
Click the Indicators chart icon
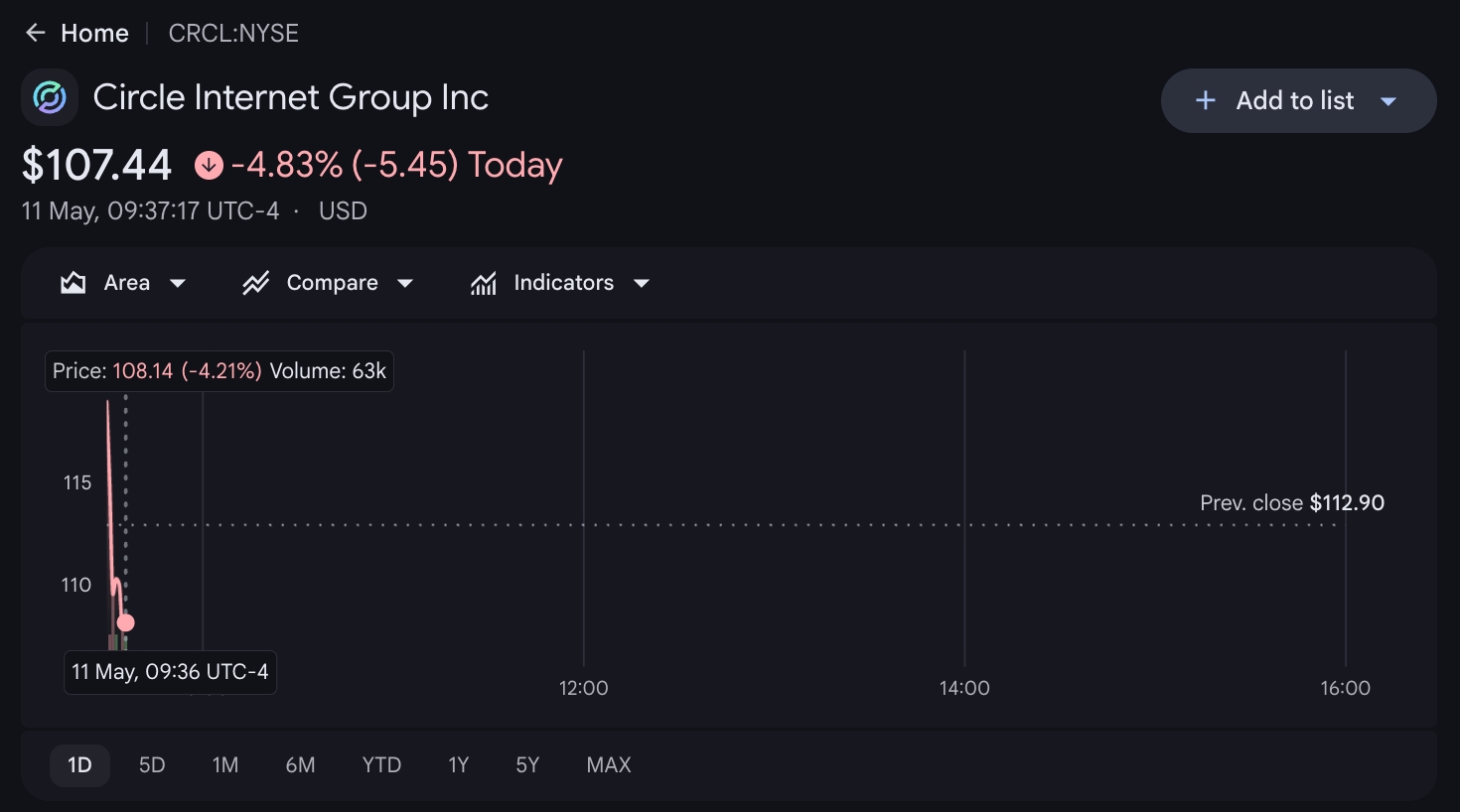(484, 283)
